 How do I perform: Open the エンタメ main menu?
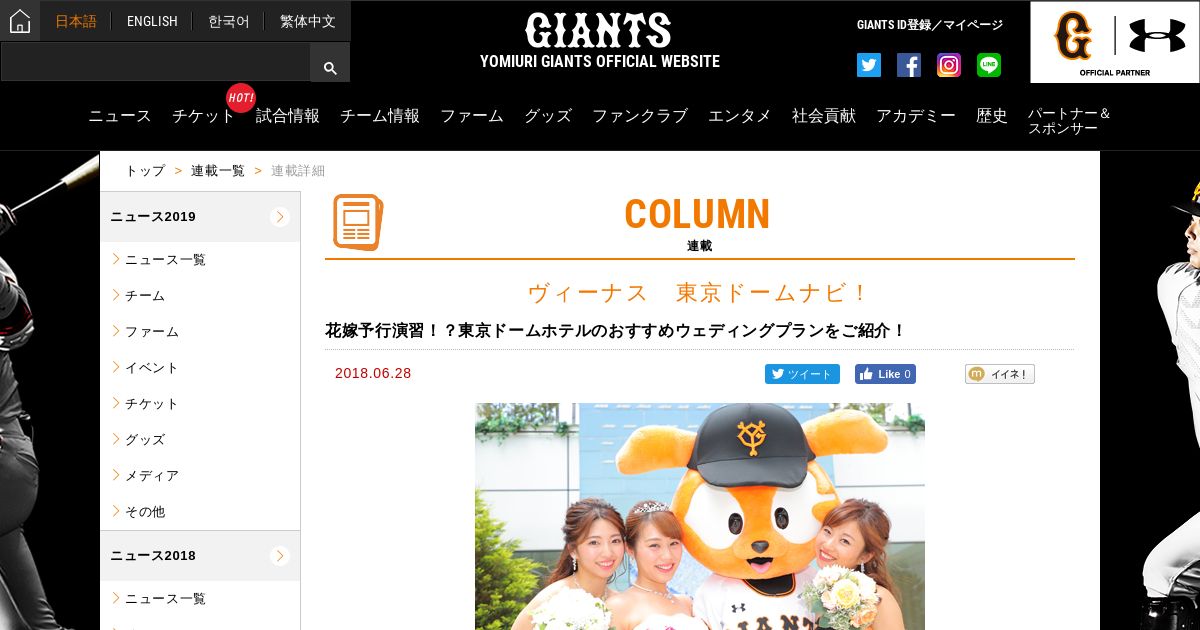pos(740,116)
